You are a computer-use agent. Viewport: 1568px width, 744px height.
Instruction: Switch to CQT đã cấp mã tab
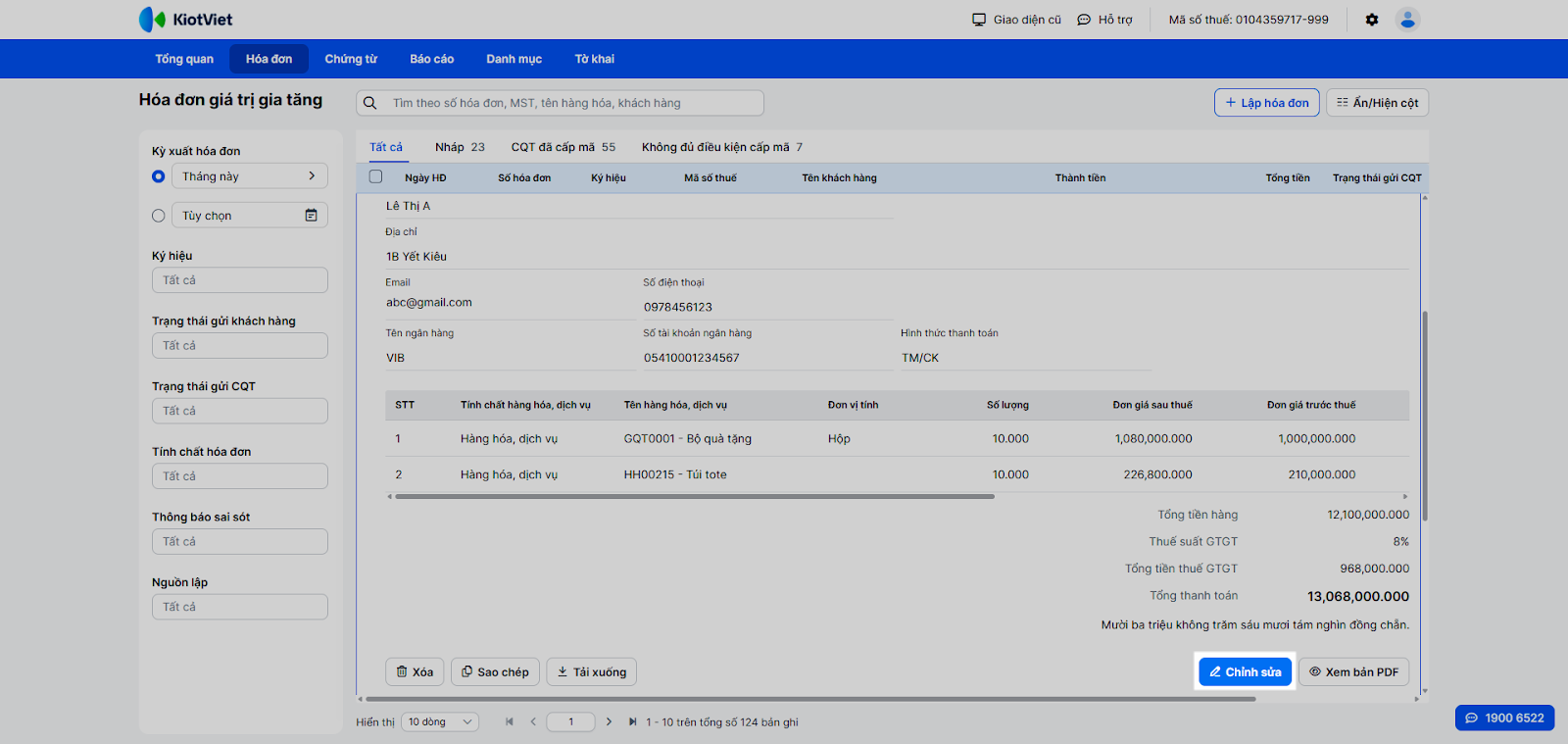pos(563,147)
